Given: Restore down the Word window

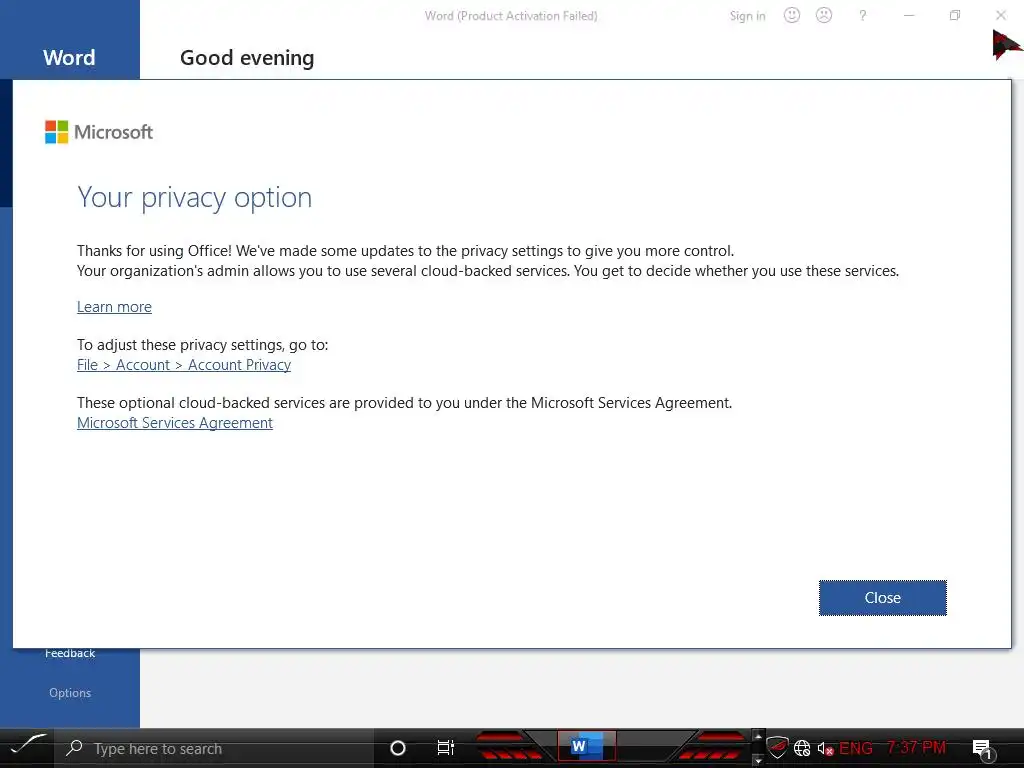Looking at the screenshot, I should [955, 16].
